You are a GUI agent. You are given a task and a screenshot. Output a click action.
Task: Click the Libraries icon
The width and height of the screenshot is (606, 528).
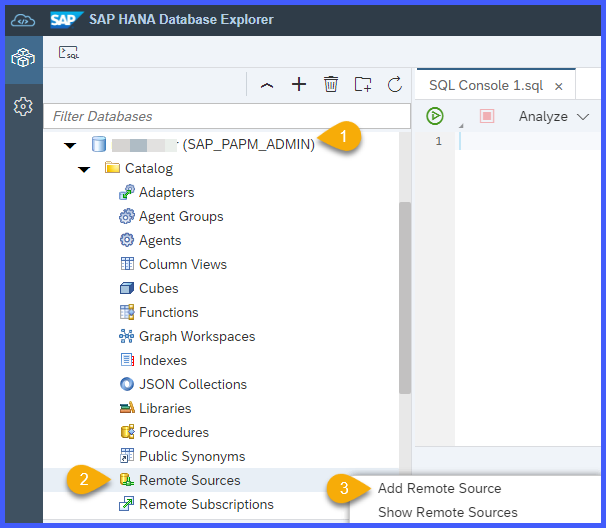point(127,408)
